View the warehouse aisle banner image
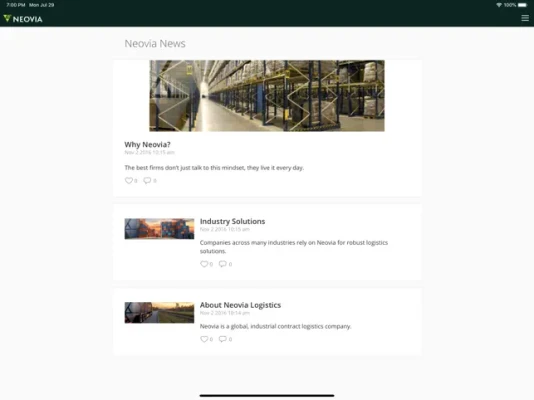534x400 pixels. [267, 96]
